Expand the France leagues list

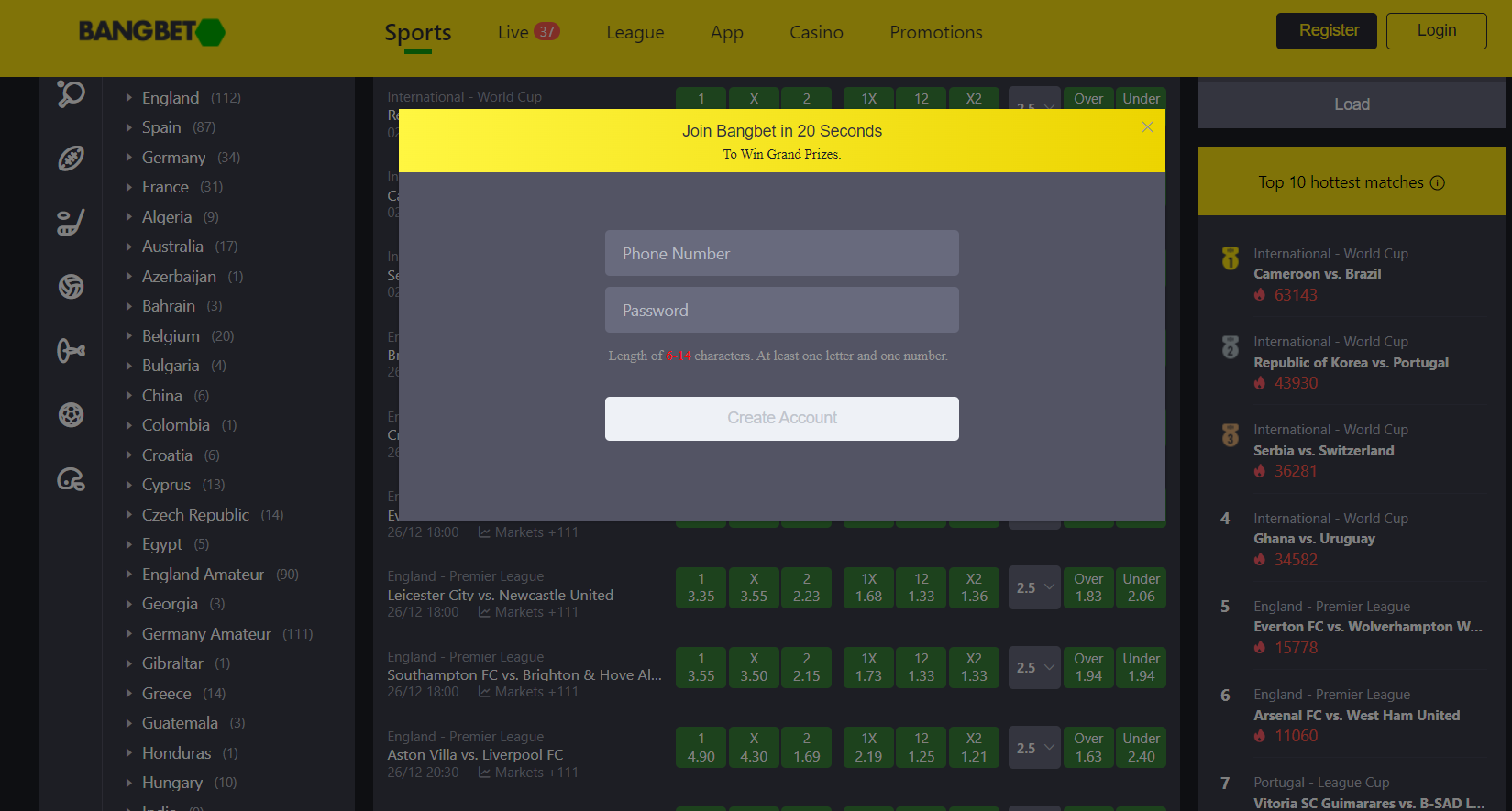[x=129, y=187]
